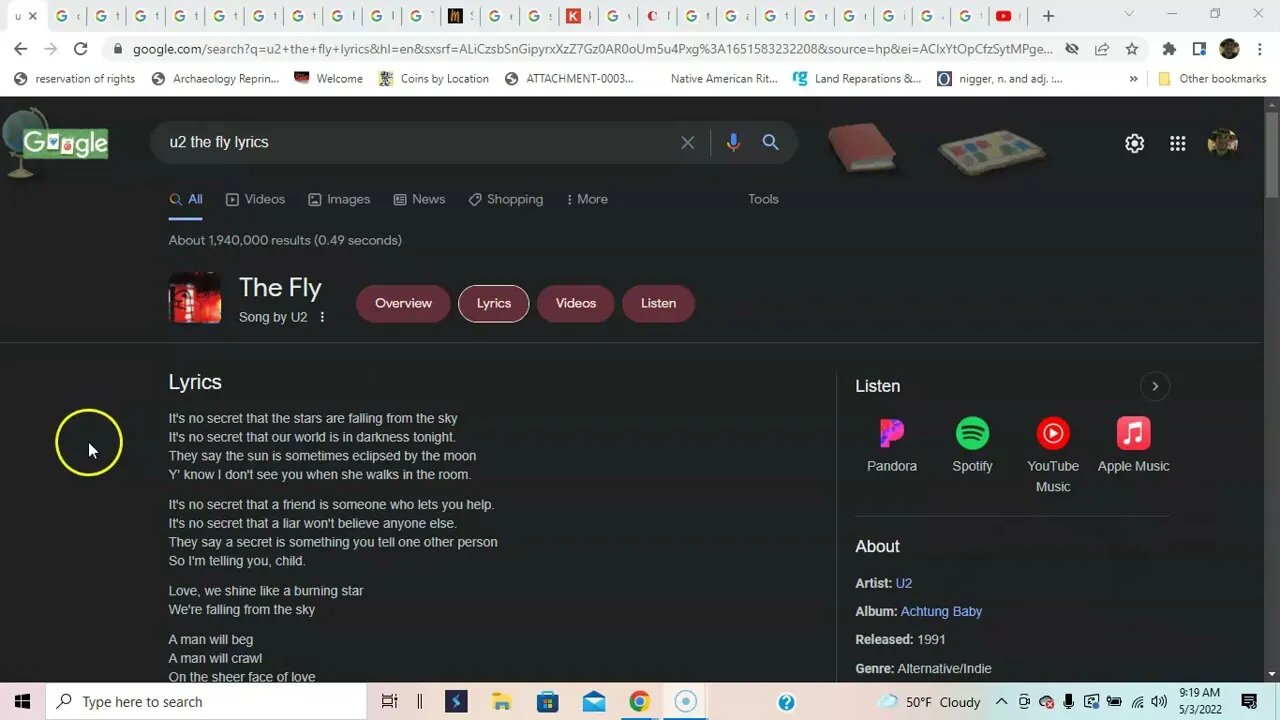Screen dimensions: 1280x720
Task: Open the song in Apple Music
Action: (1133, 445)
